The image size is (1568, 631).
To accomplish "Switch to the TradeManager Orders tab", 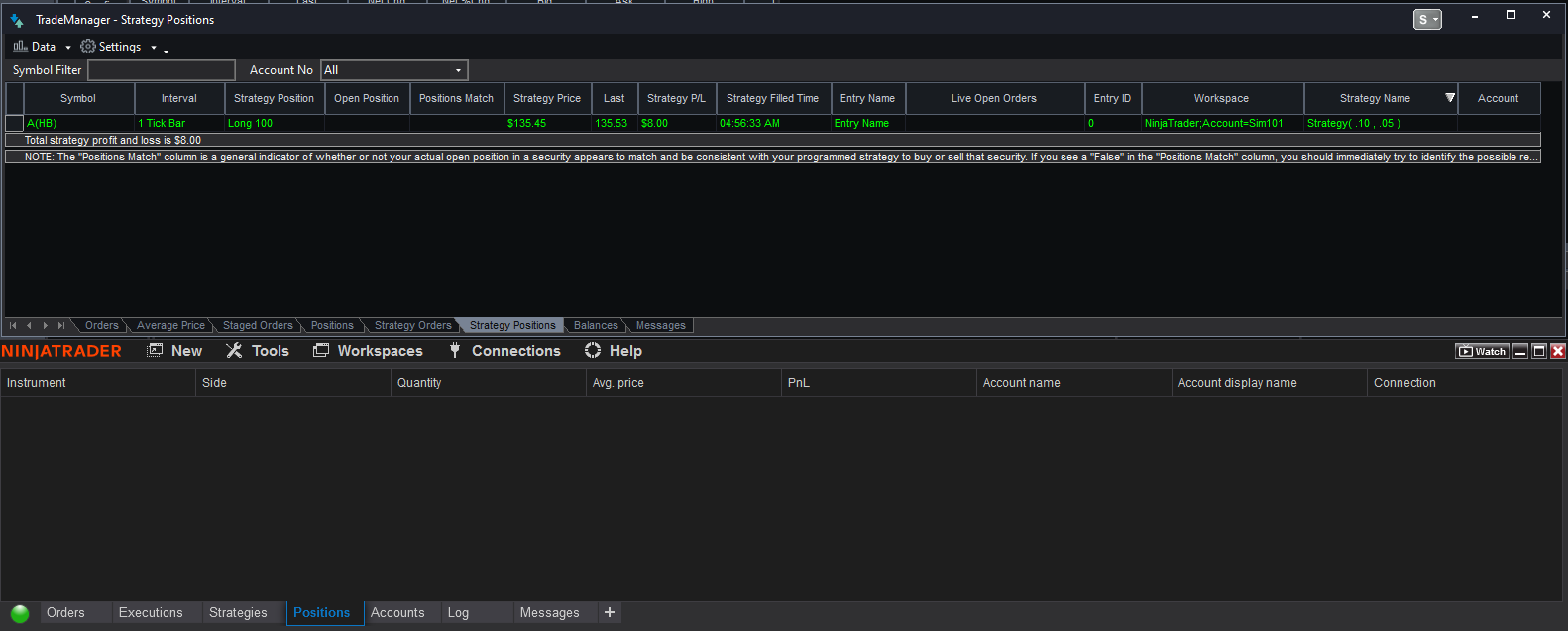I will point(101,325).
